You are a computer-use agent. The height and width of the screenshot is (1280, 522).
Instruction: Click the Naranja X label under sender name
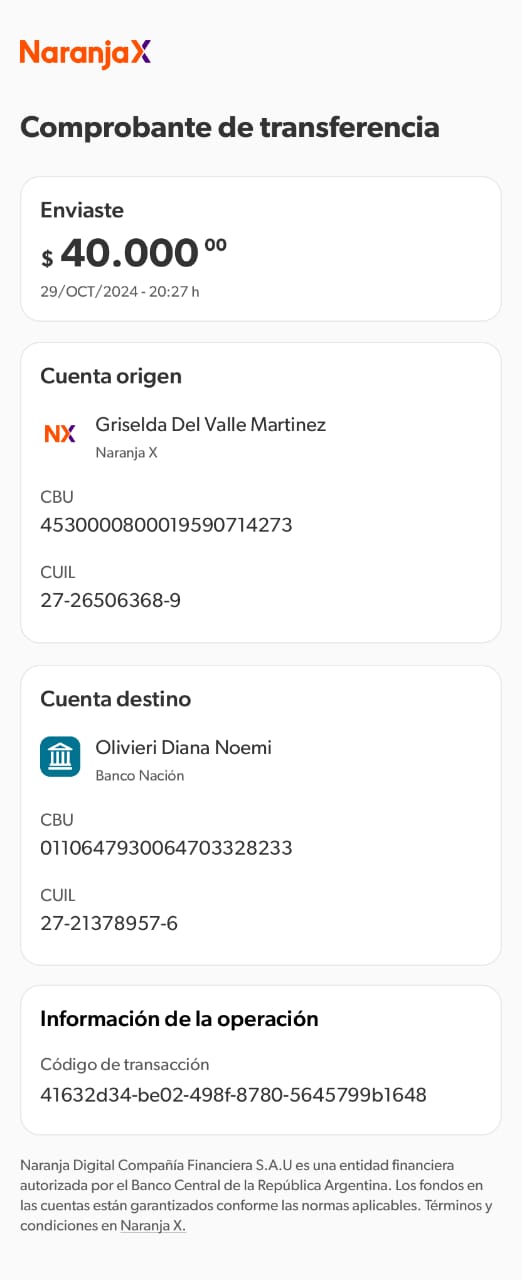point(126,452)
